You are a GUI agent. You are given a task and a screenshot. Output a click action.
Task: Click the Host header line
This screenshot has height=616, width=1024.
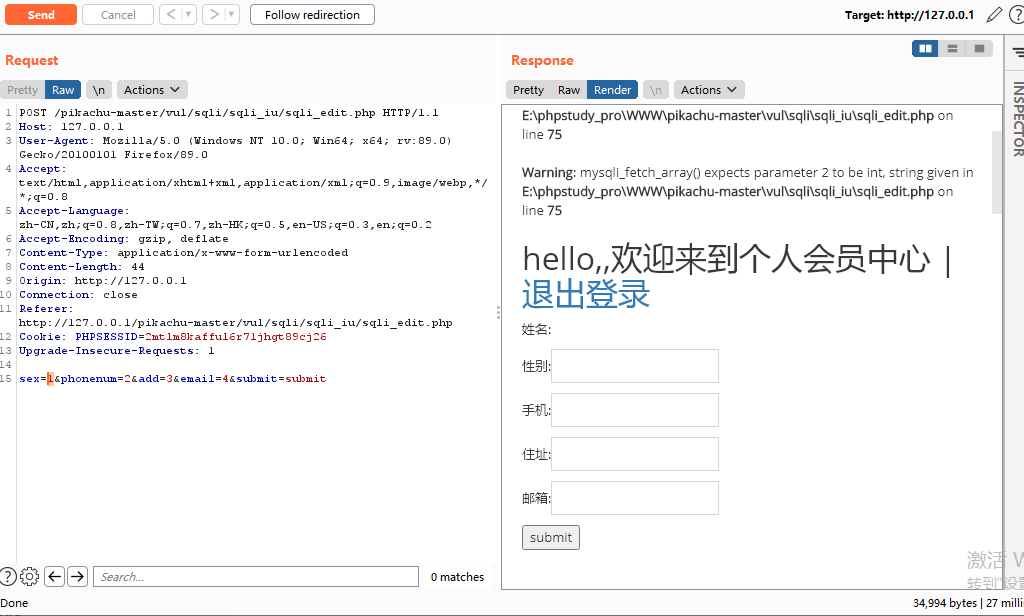click(71, 127)
